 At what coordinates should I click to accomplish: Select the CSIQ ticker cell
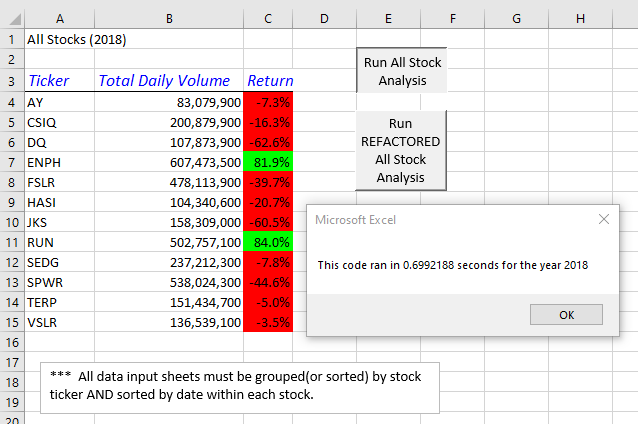(59, 122)
